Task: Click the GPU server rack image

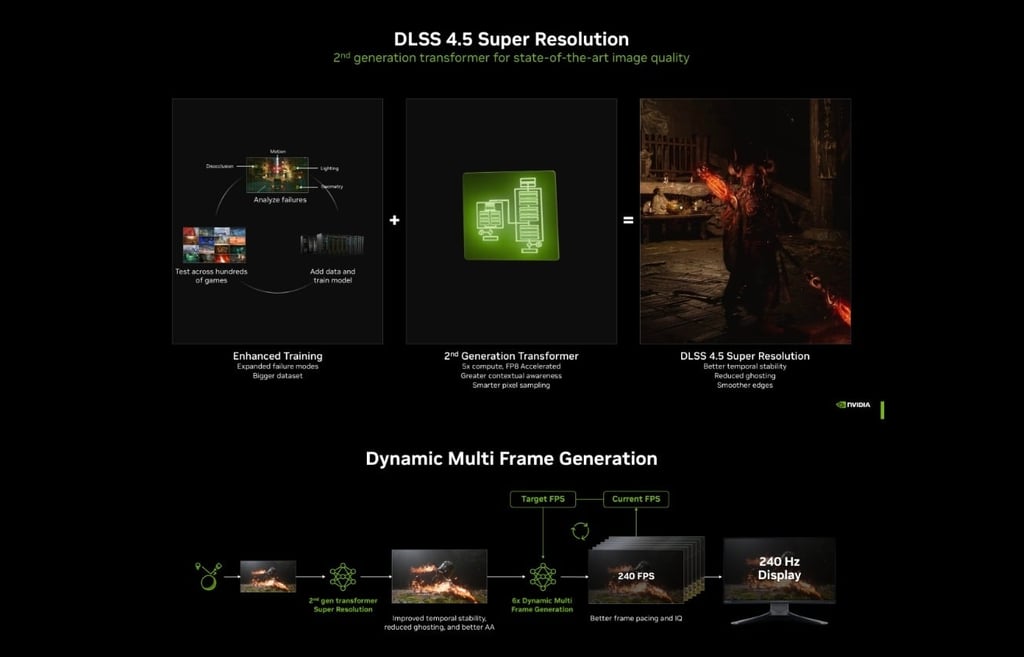Action: [x=332, y=244]
